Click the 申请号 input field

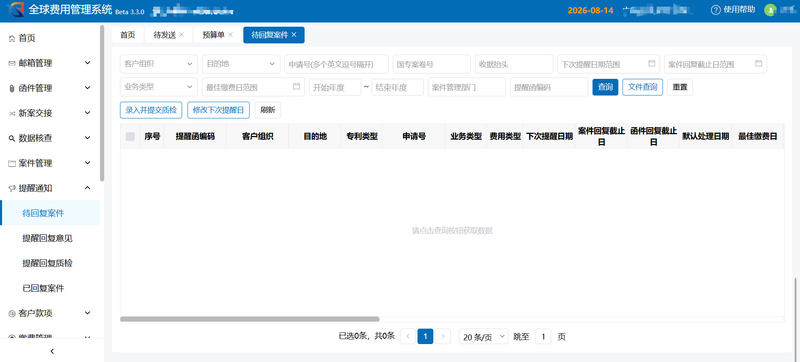pos(336,64)
